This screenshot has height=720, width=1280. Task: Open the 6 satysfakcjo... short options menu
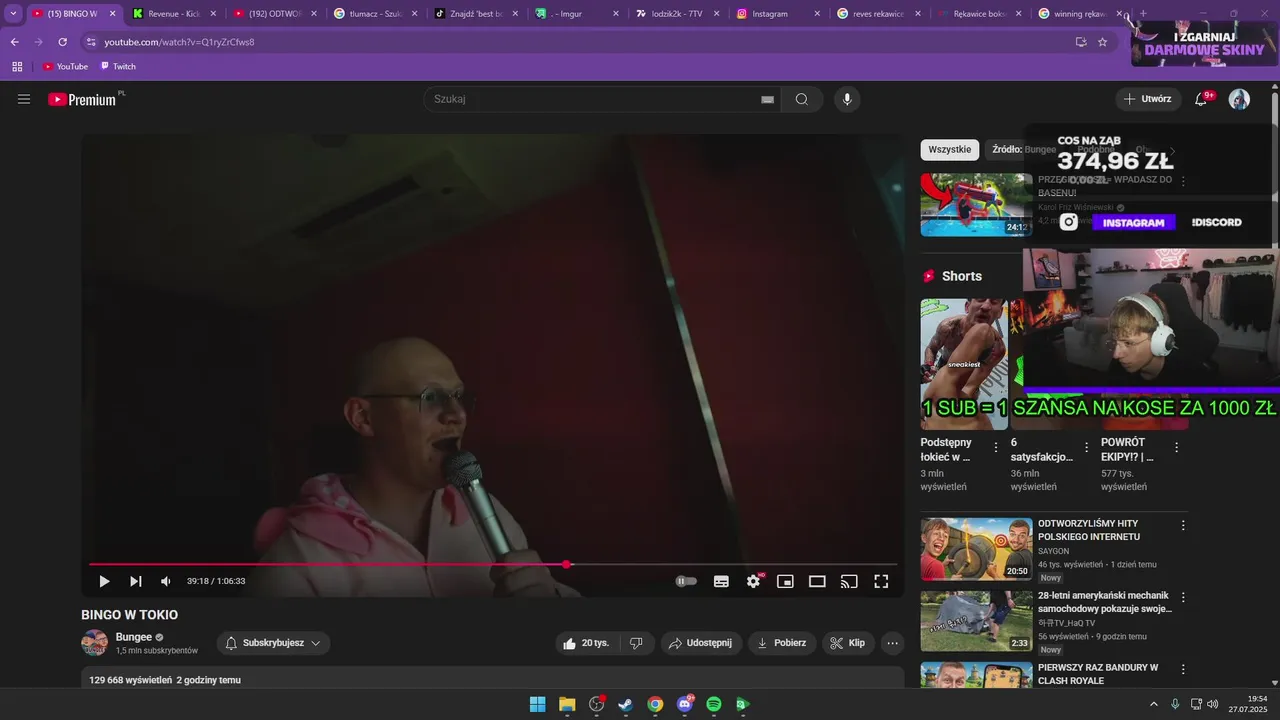click(1086, 447)
